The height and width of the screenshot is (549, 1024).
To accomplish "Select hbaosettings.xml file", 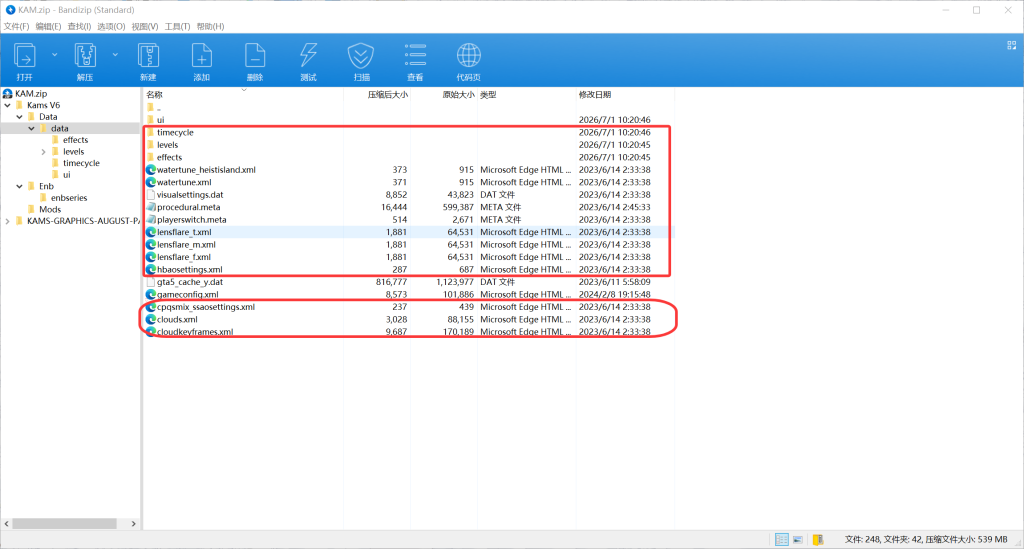I will click(409, 270).
